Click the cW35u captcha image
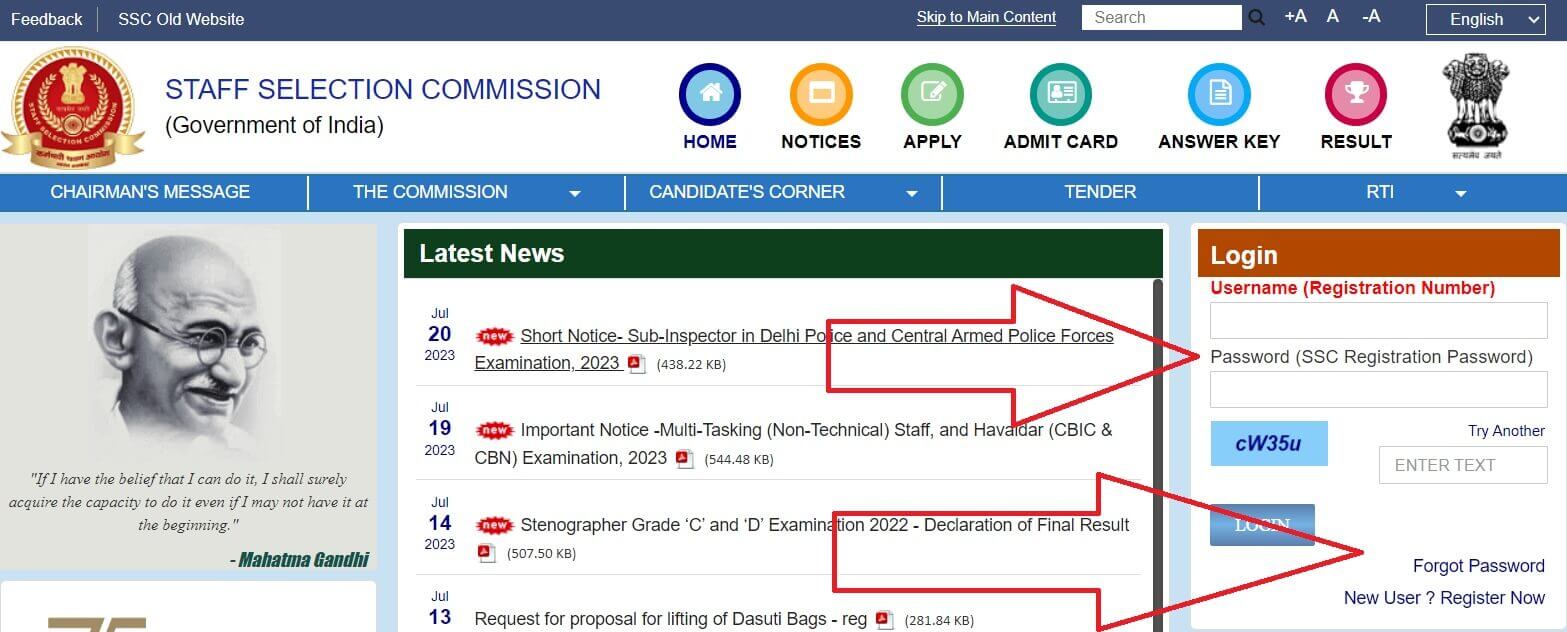The image size is (1567, 632). tap(1269, 444)
